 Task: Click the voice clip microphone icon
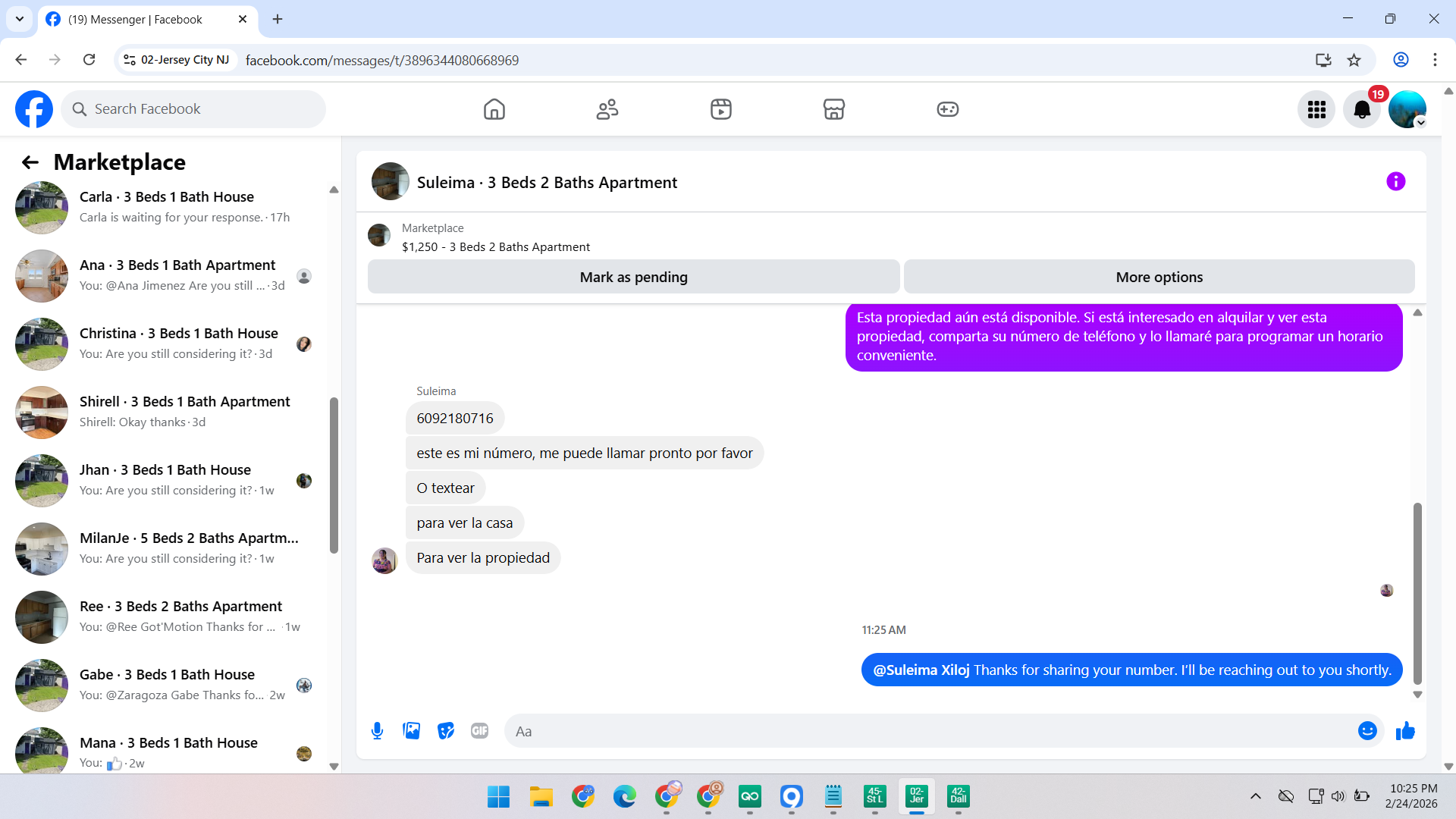click(x=377, y=731)
